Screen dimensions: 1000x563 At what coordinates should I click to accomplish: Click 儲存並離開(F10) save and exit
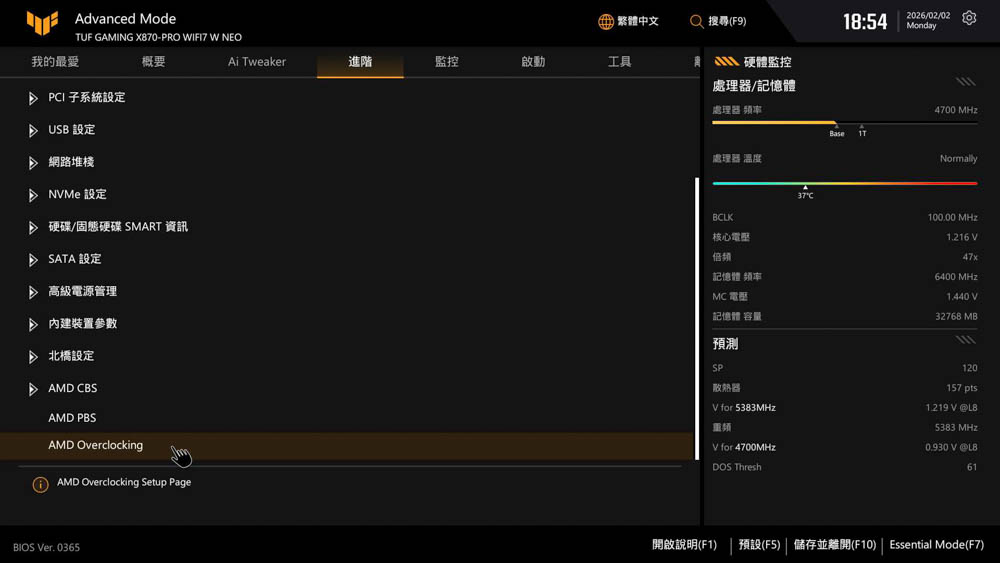(834, 545)
